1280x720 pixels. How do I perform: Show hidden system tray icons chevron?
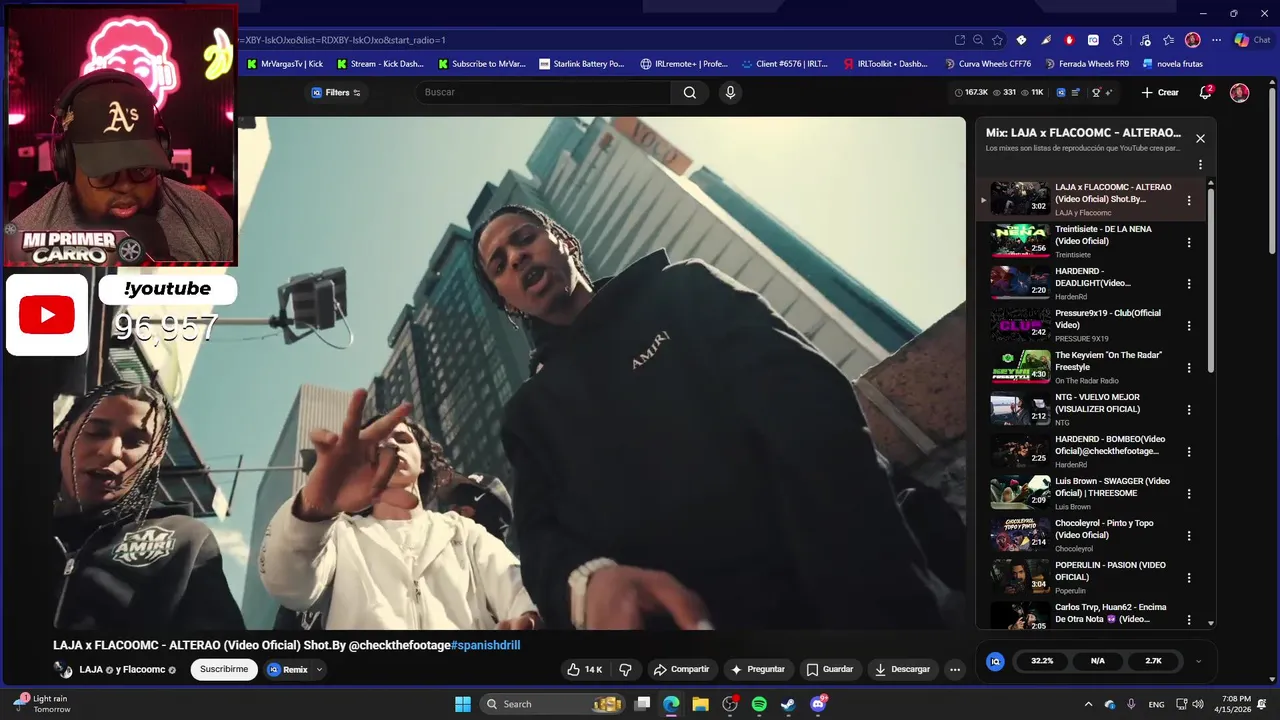[1088, 704]
